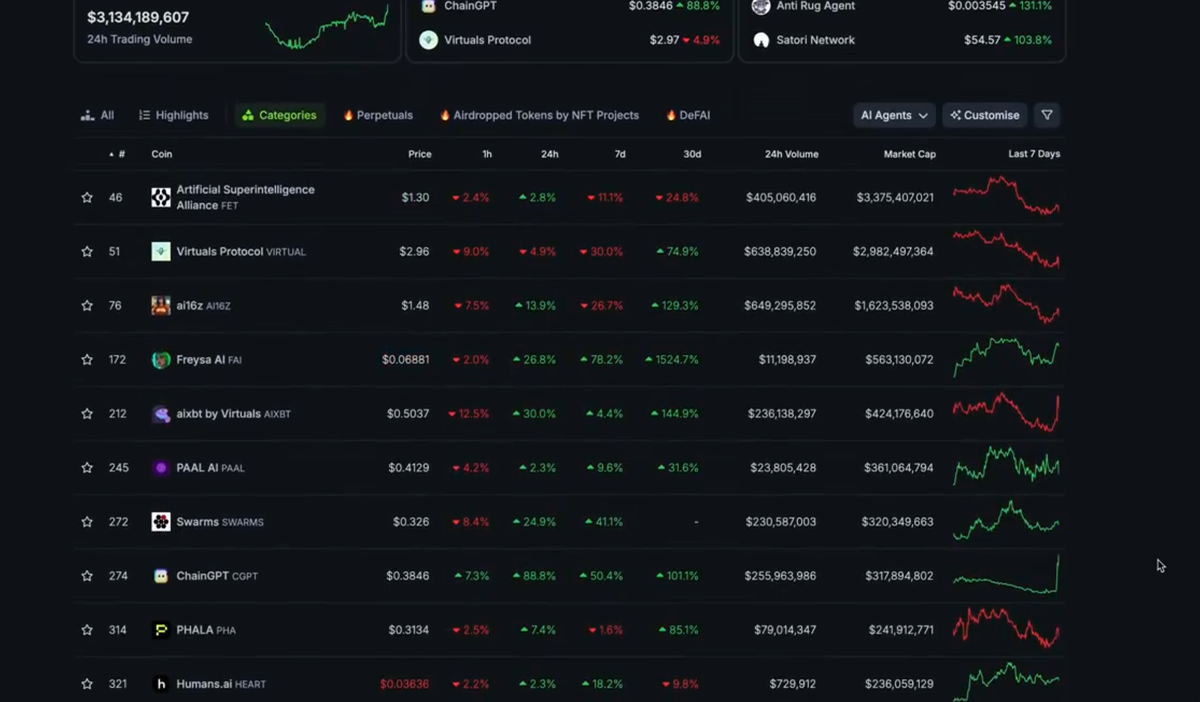Image resolution: width=1200 pixels, height=702 pixels.
Task: Click the Virtuals Protocol trending card icon
Action: (428, 40)
